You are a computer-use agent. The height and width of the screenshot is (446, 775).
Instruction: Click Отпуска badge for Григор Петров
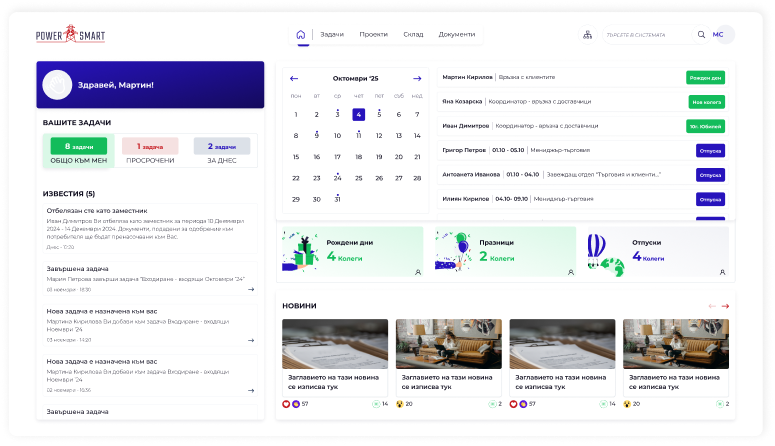pyautogui.click(x=710, y=151)
